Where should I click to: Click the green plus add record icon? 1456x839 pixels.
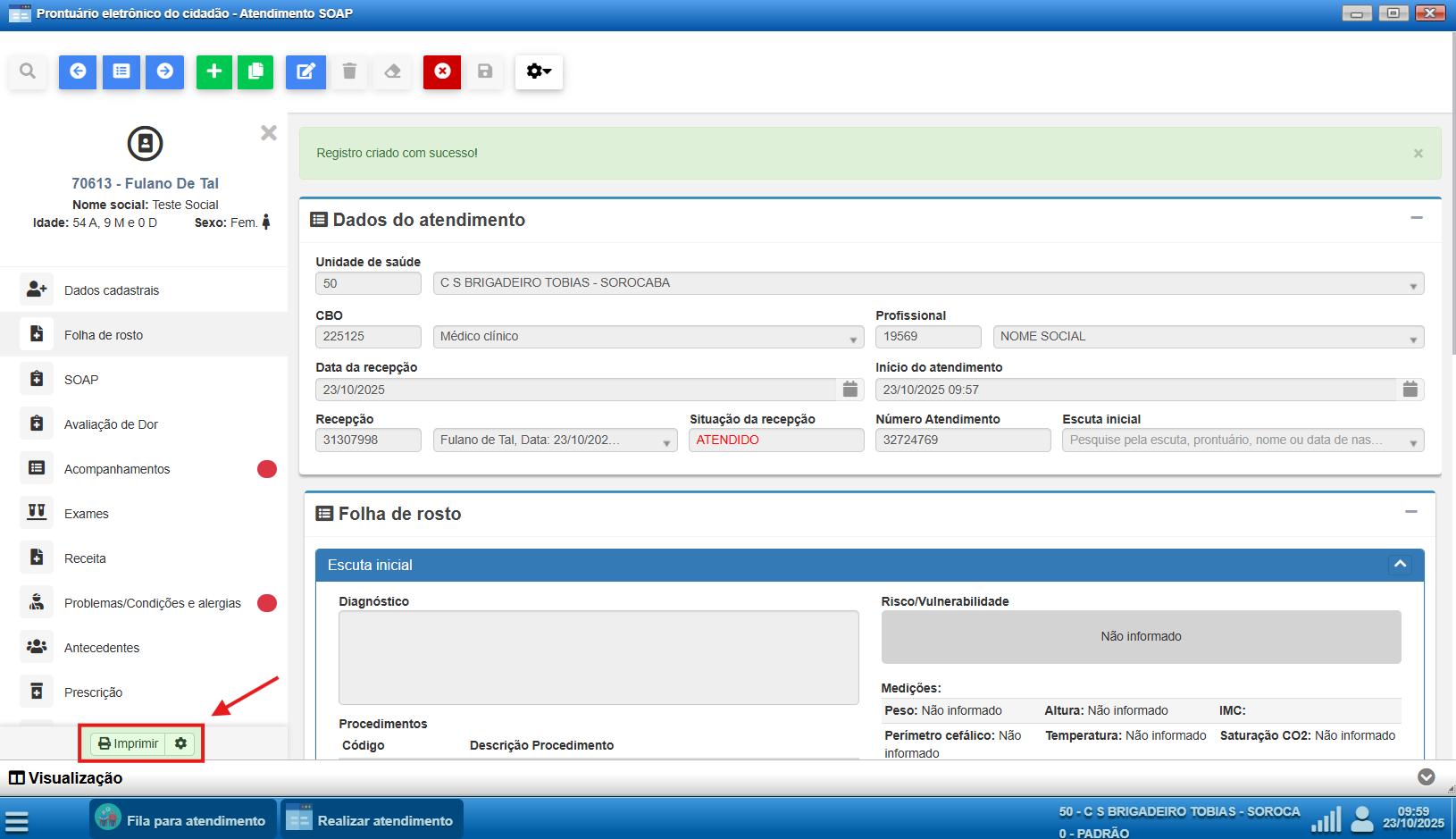tap(213, 71)
